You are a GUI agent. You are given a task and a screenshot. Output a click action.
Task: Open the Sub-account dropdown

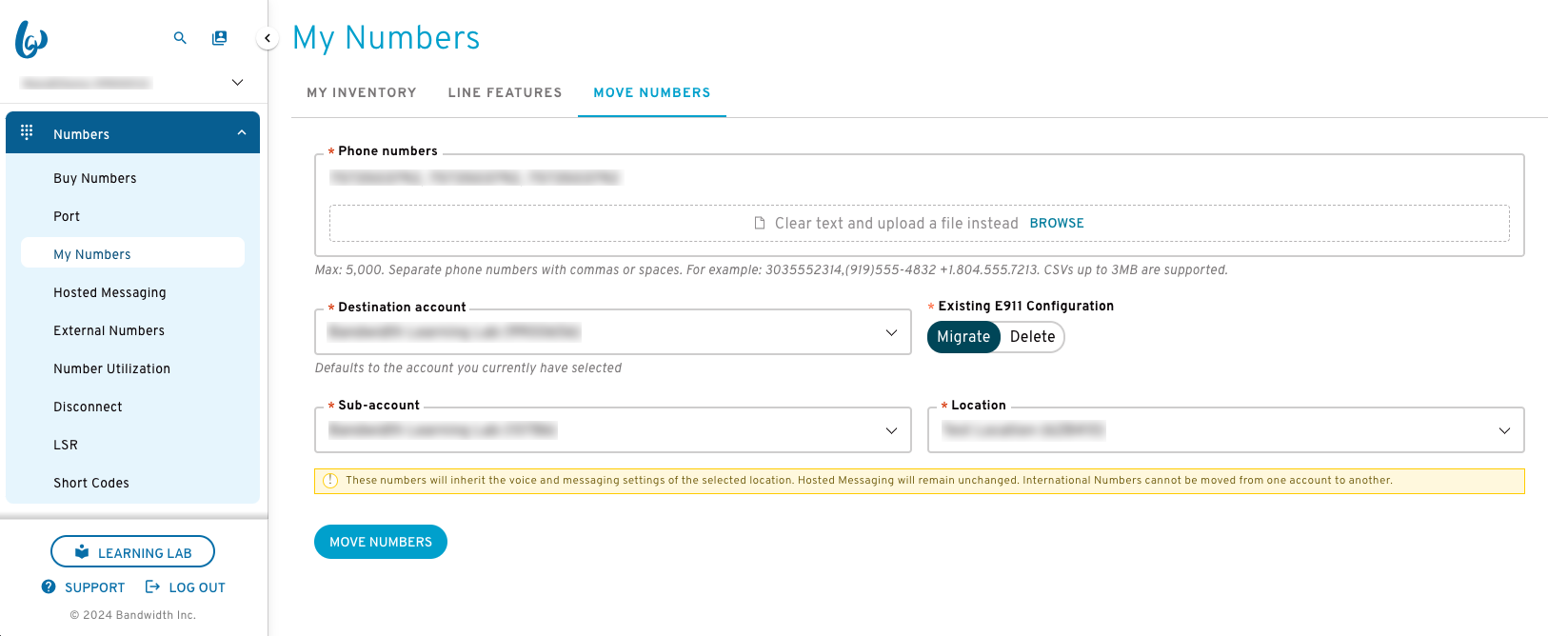pyautogui.click(x=613, y=430)
